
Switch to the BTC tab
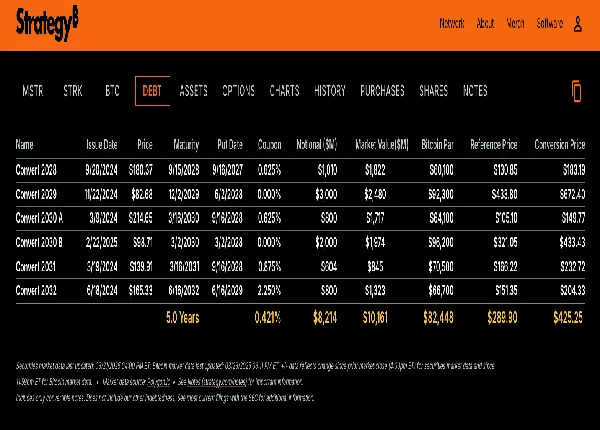pyautogui.click(x=112, y=91)
